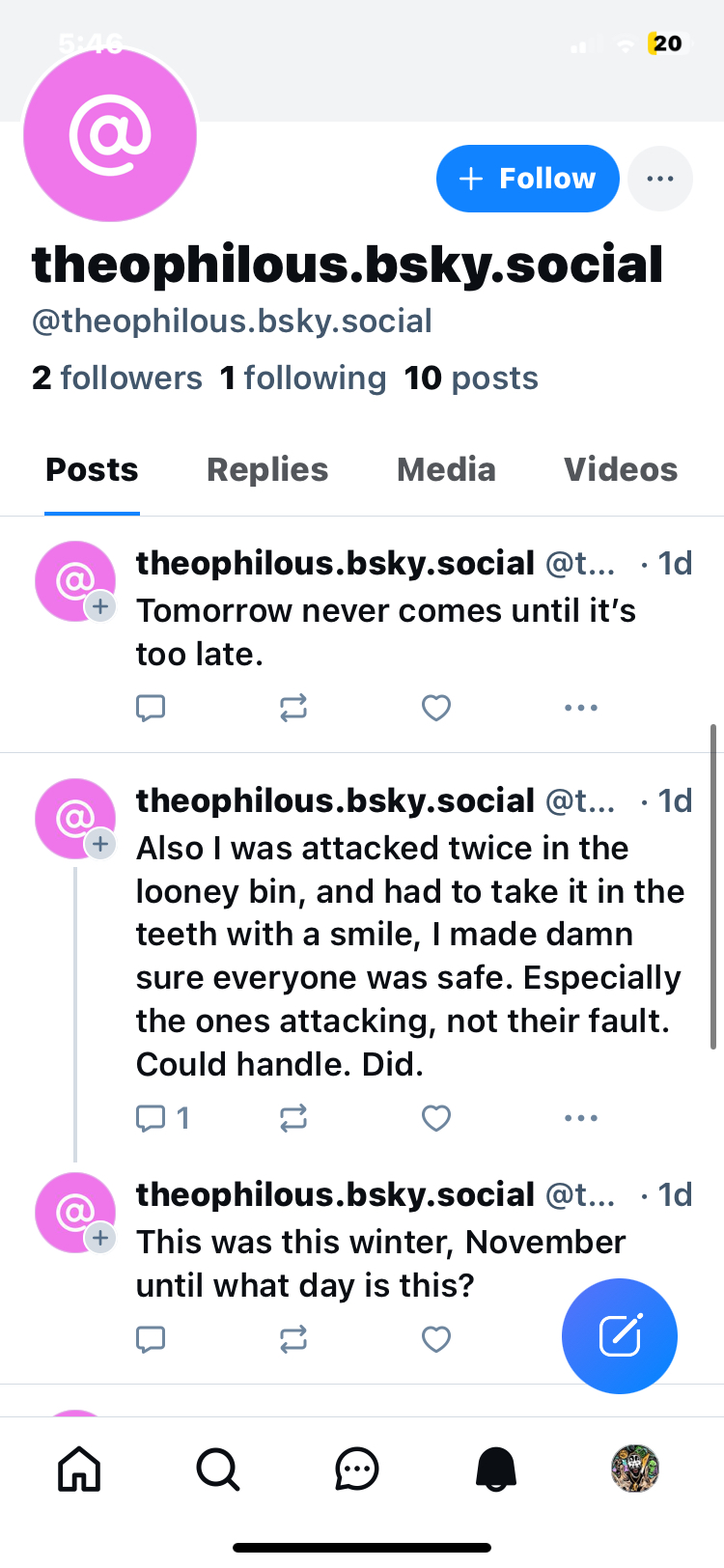Like the "Tomorrow never comes" post
724x1568 pixels.
point(436,708)
